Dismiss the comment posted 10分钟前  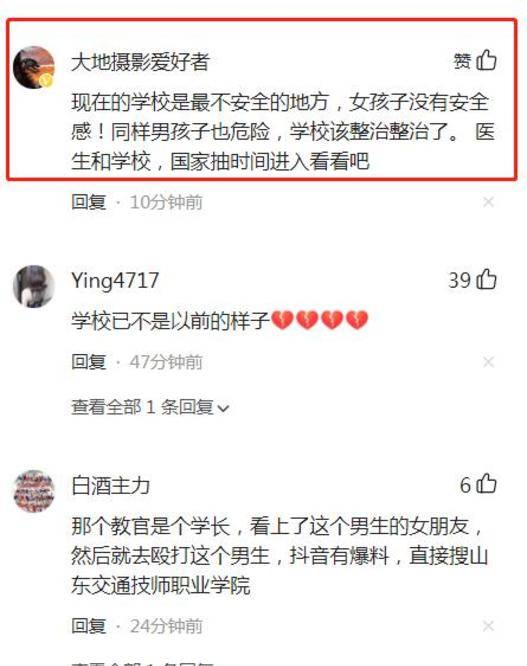[488, 202]
